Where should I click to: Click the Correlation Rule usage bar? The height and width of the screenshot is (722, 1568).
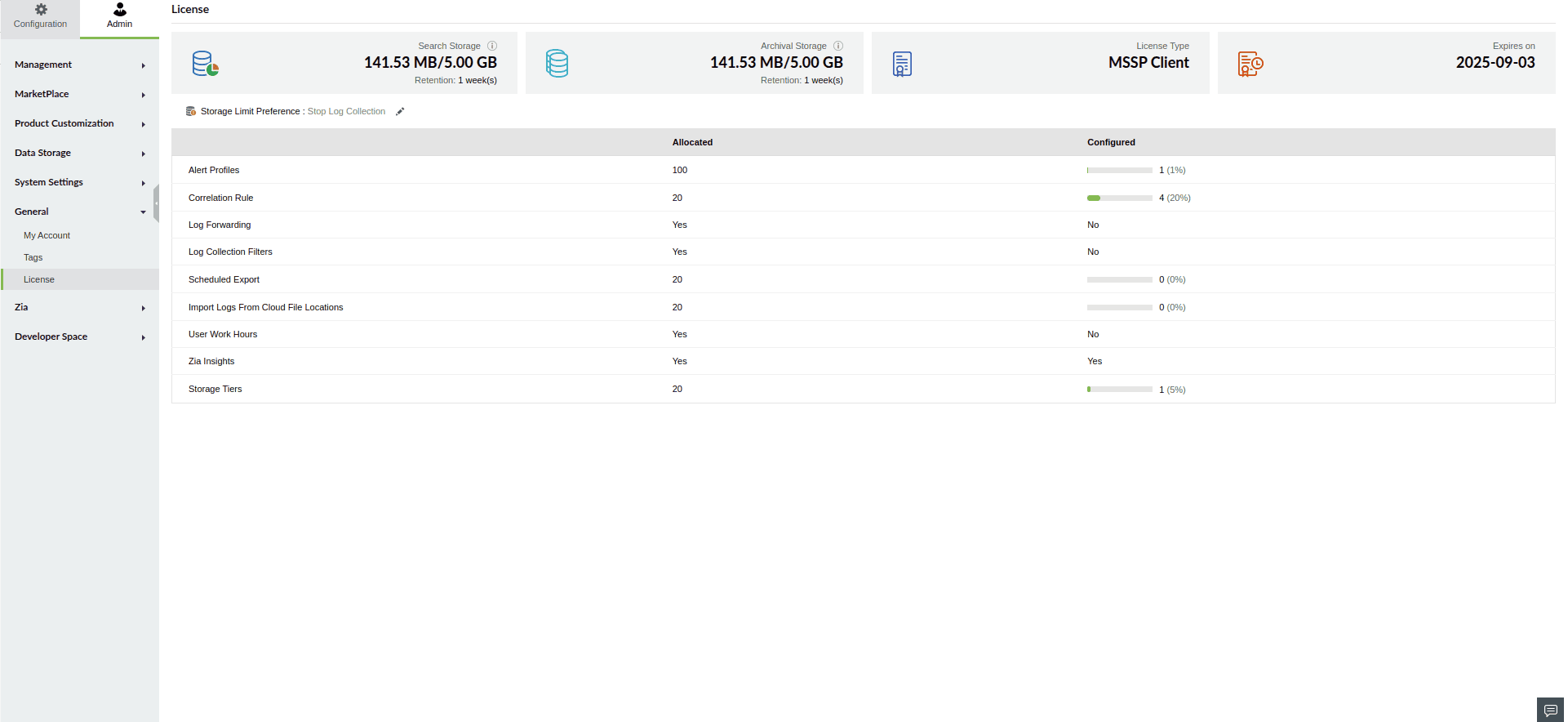point(1119,198)
